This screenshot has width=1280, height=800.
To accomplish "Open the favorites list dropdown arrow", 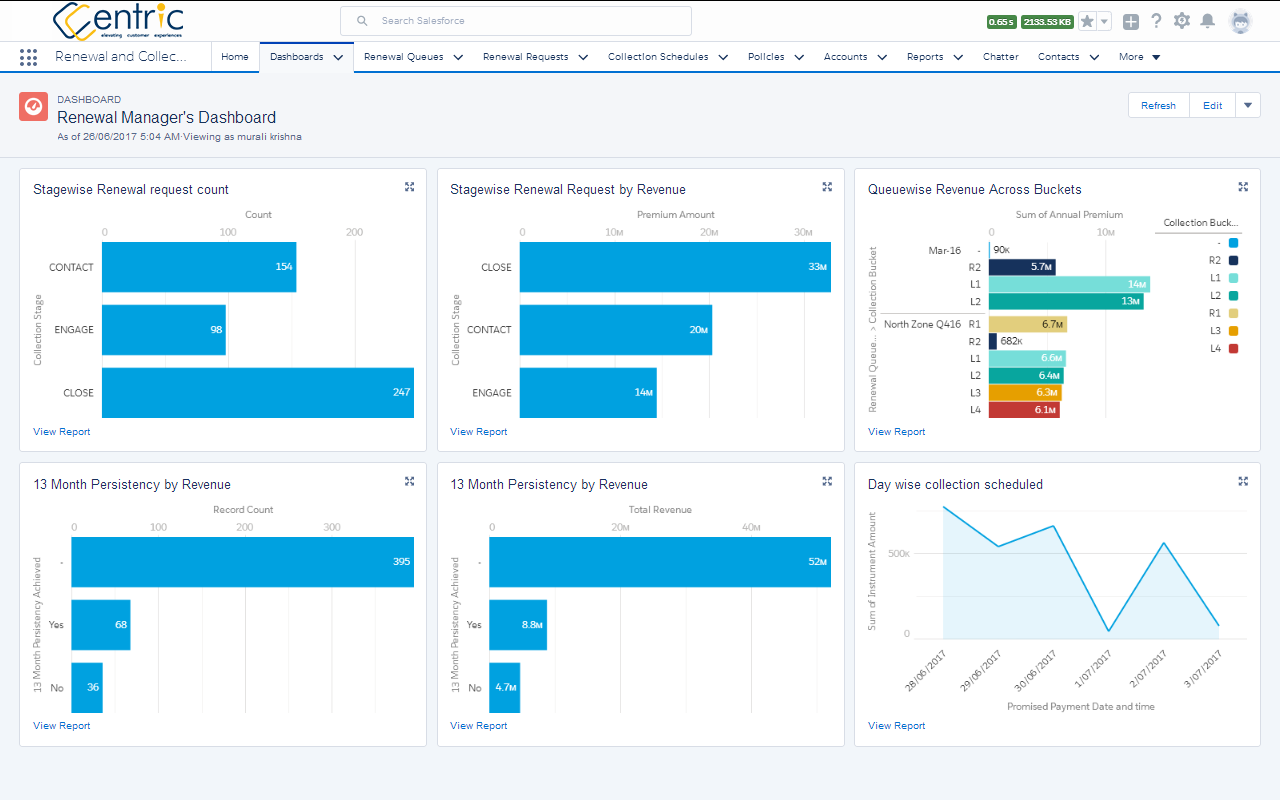I will (1105, 21).
